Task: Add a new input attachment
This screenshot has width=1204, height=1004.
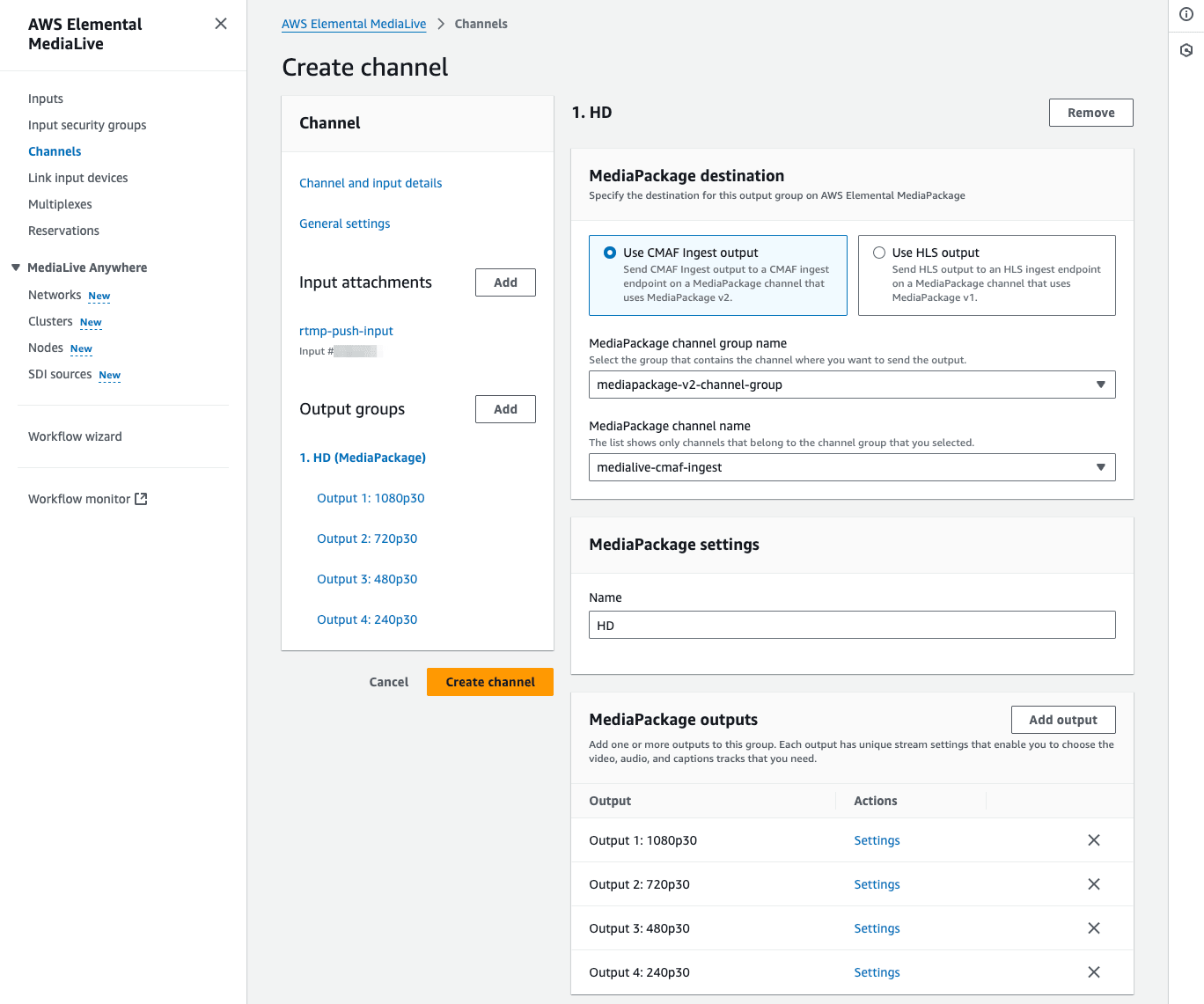Action: [x=505, y=282]
